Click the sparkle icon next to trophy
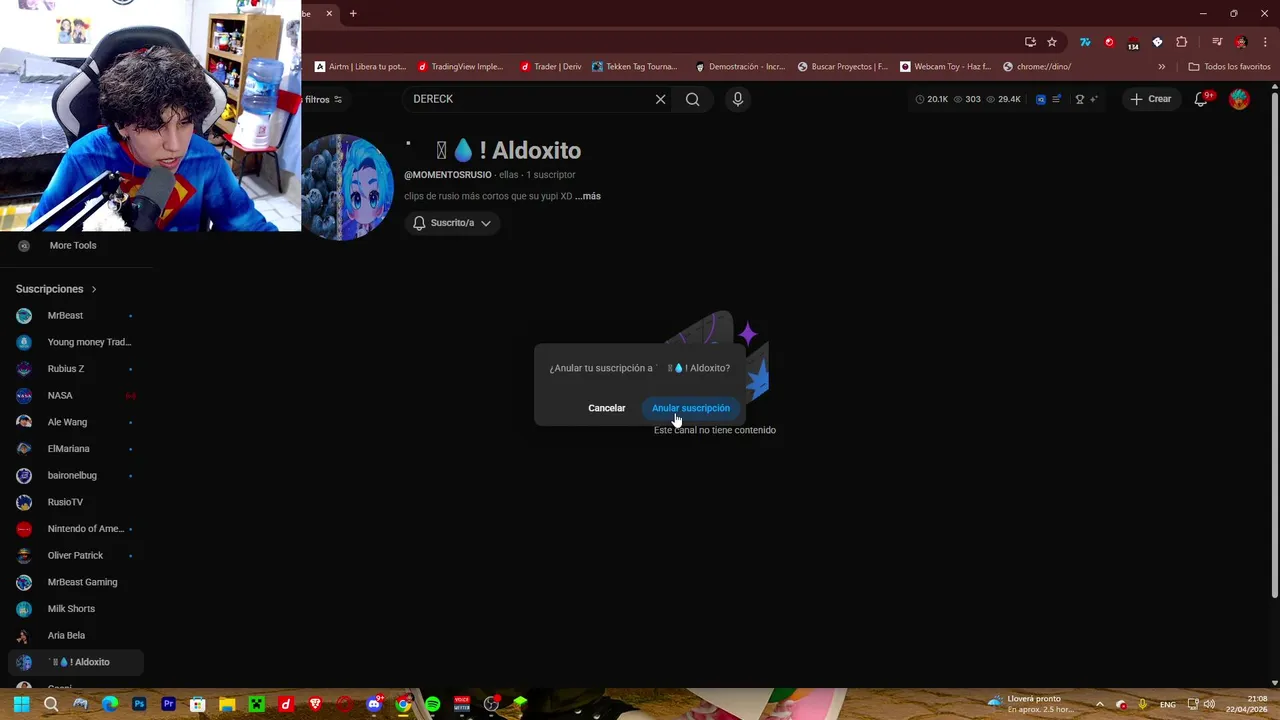1280x720 pixels. [x=1093, y=99]
